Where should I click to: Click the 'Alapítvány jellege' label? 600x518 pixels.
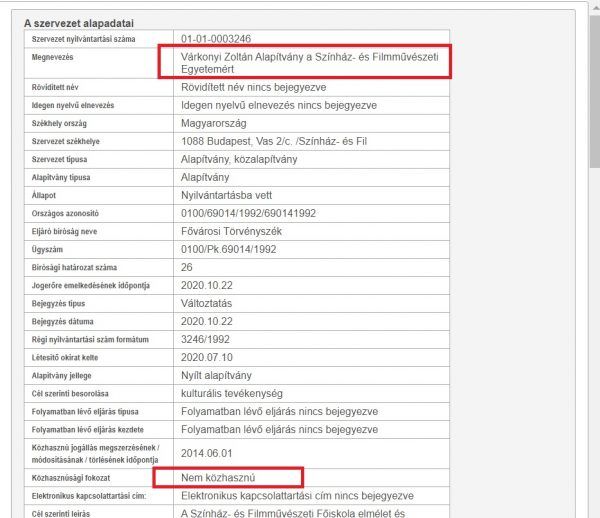(62, 376)
